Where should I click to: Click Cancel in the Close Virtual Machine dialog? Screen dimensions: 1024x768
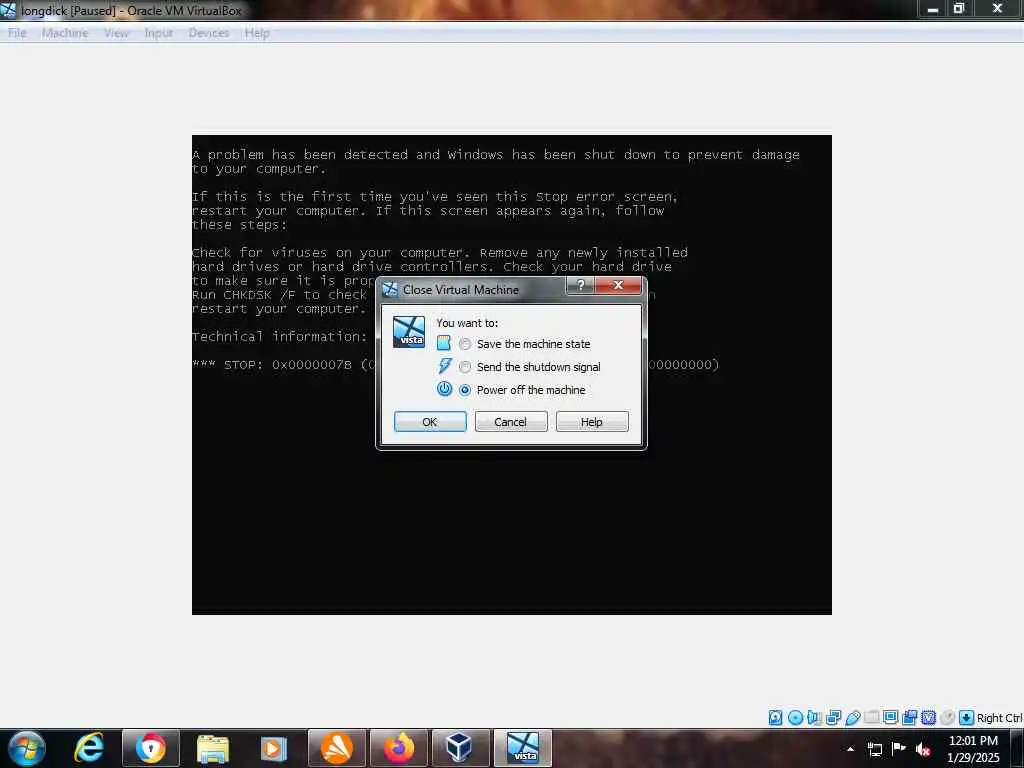coord(511,422)
